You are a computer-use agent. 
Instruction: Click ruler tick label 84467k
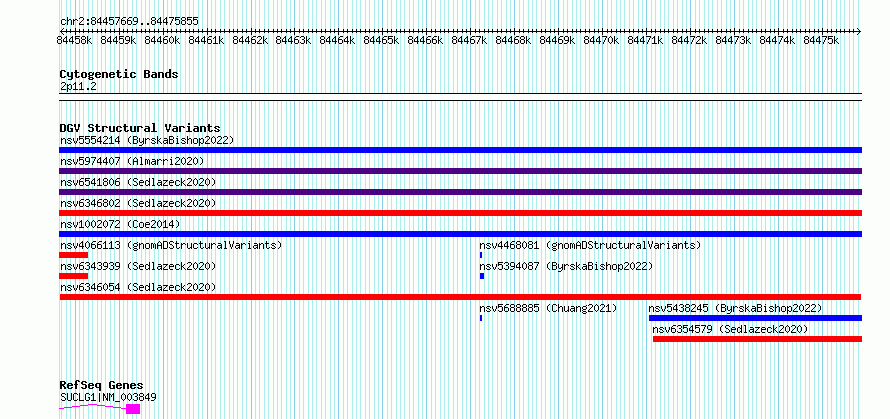[x=469, y=40]
